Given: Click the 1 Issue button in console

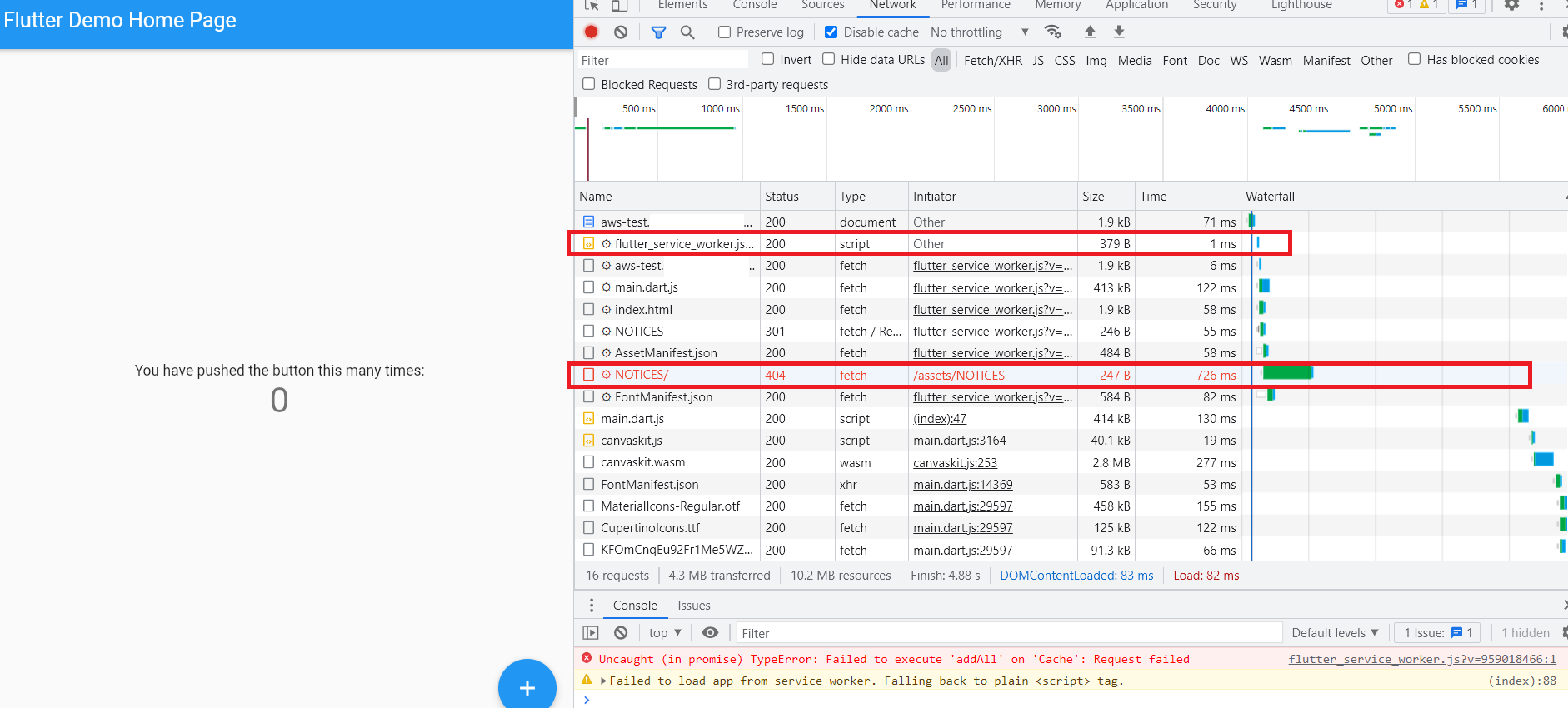Looking at the screenshot, I should point(1437,633).
